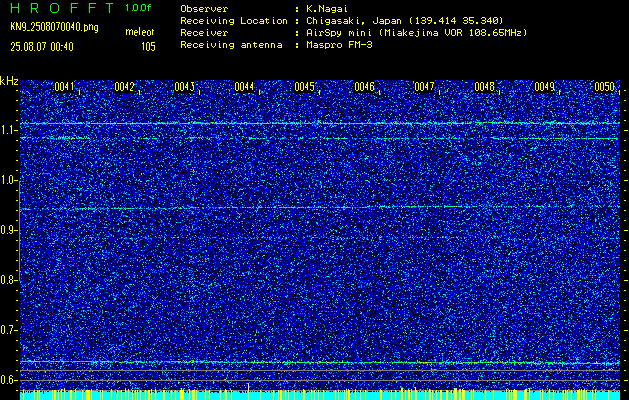Screen dimensions: 629x400
Task: Click the 0.9 frequency axis label
Action: [9, 230]
